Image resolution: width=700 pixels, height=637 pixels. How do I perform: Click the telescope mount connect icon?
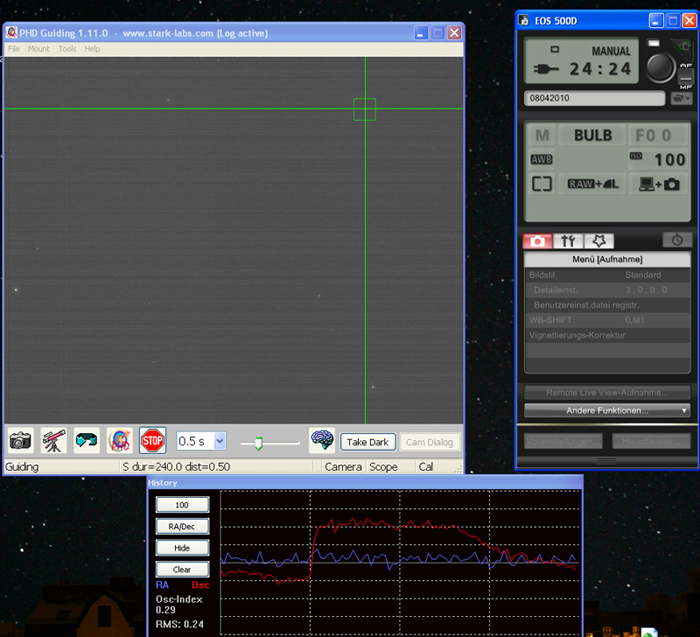click(54, 440)
